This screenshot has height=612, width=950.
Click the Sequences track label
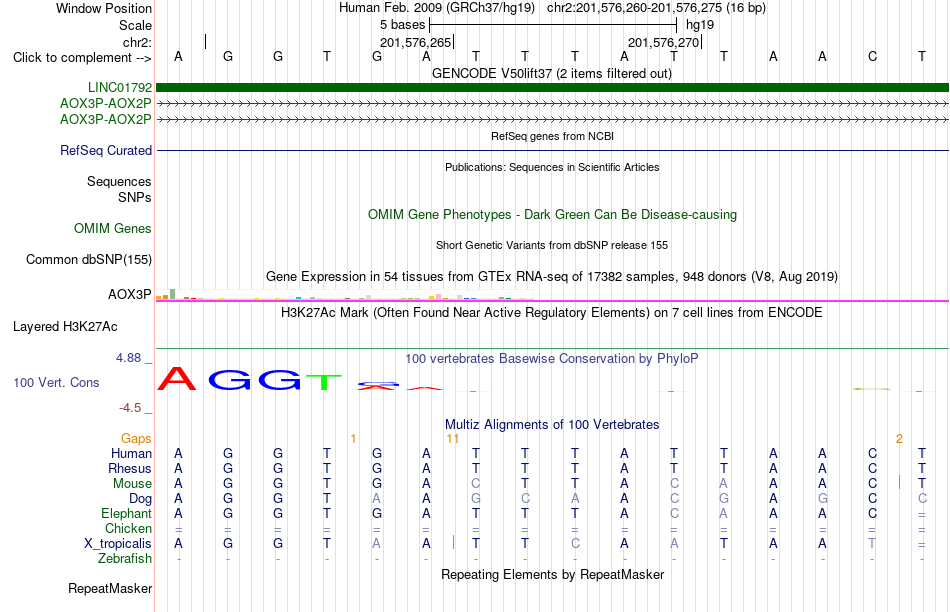click(119, 181)
